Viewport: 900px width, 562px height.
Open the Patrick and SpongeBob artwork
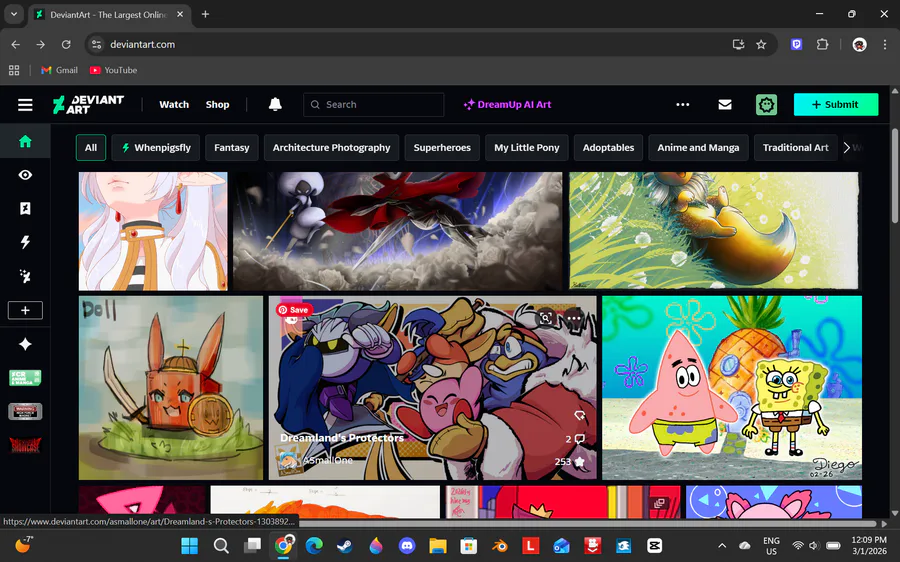[732, 387]
